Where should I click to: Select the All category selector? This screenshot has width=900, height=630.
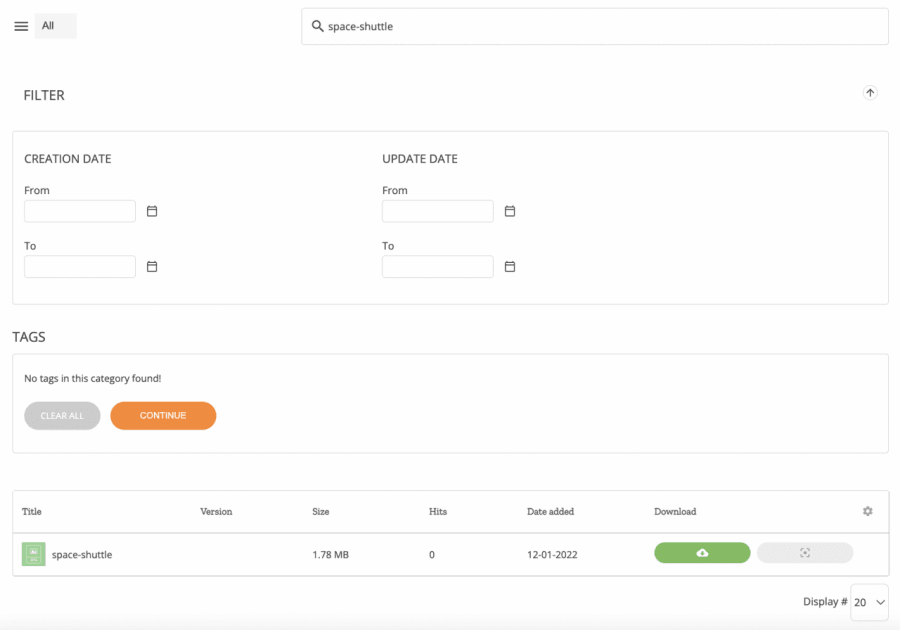[x=55, y=26]
